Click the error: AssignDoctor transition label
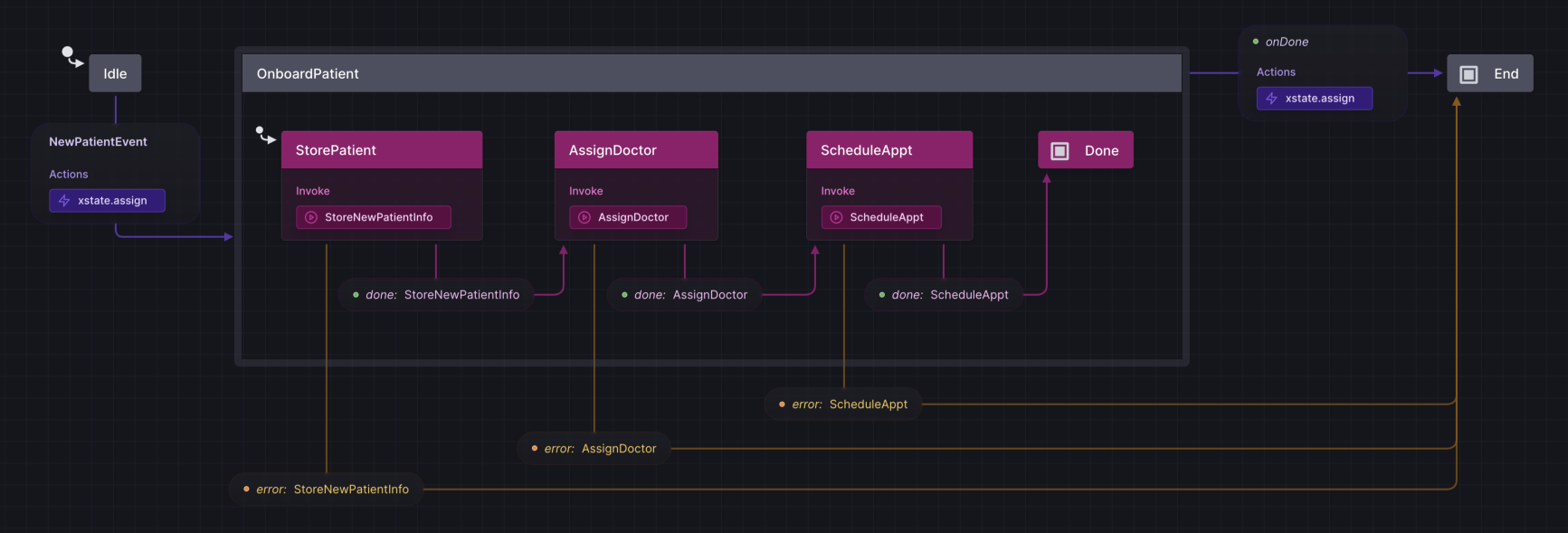This screenshot has width=1568, height=533. (x=594, y=449)
